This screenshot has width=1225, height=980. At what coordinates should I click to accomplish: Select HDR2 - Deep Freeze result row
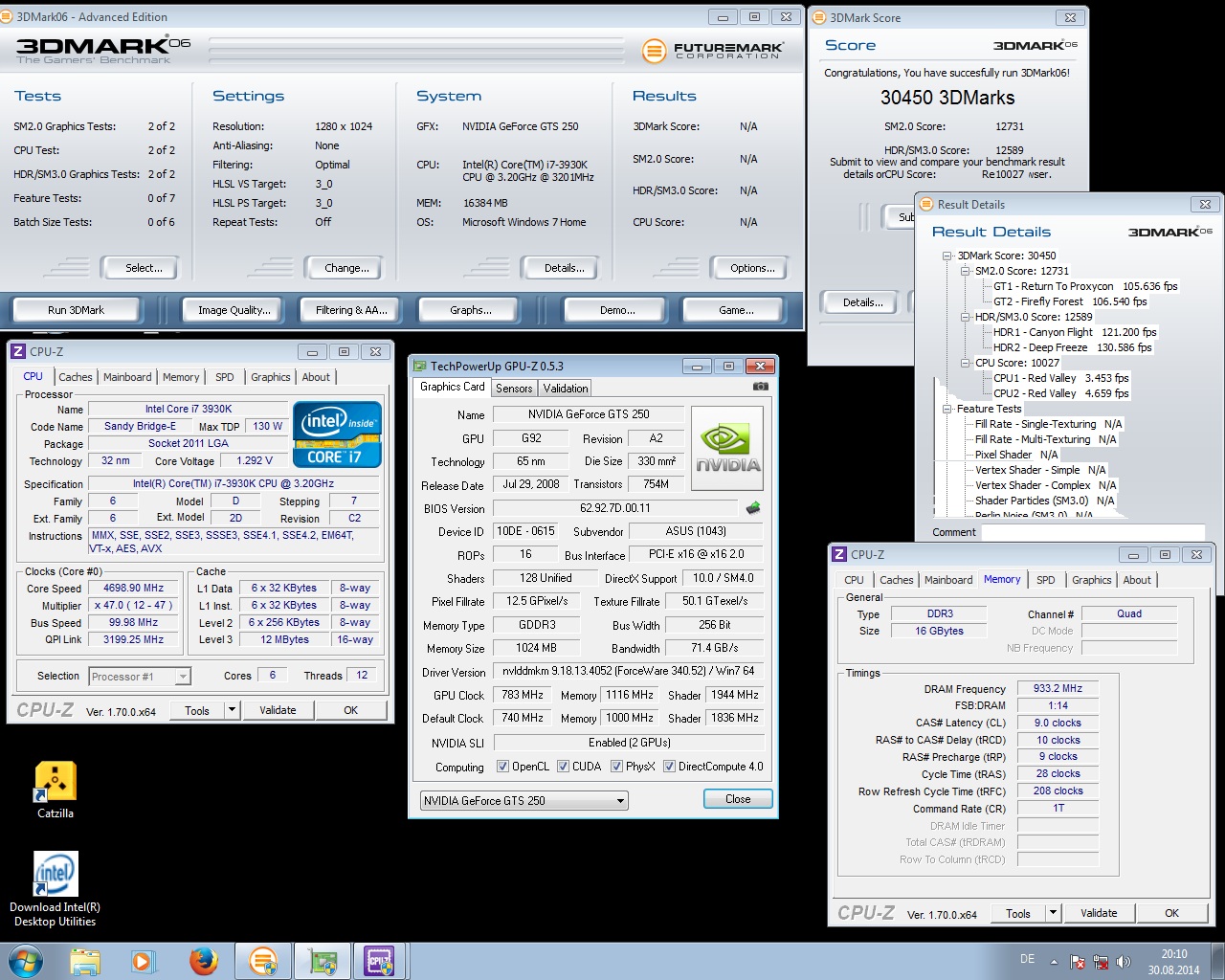point(1073,347)
